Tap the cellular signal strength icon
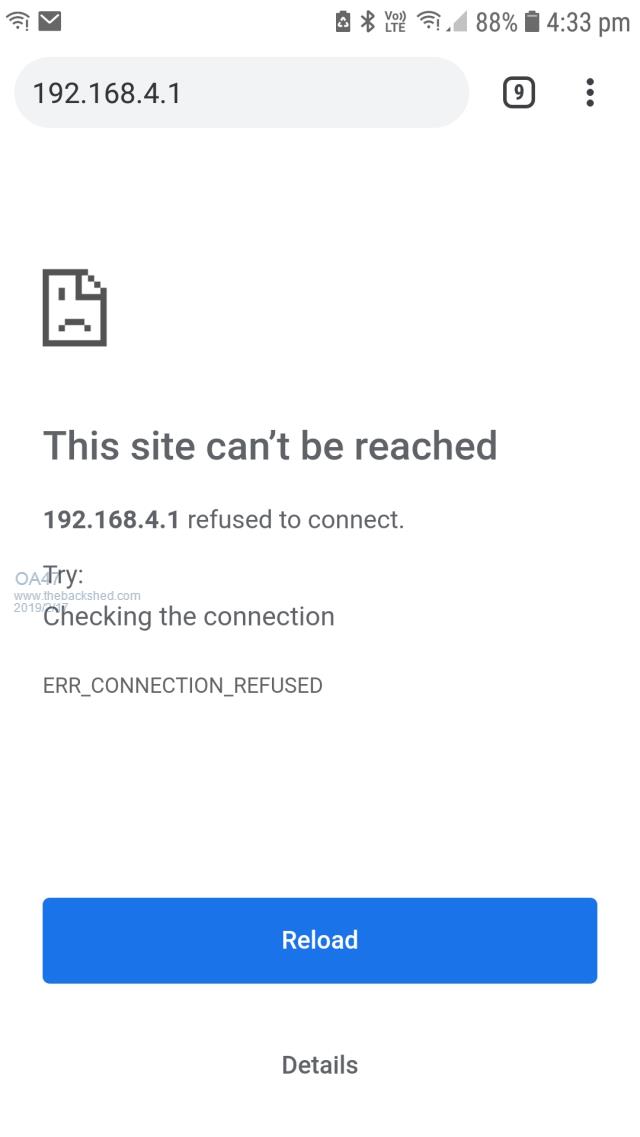The image size is (640, 1137). [x=458, y=23]
